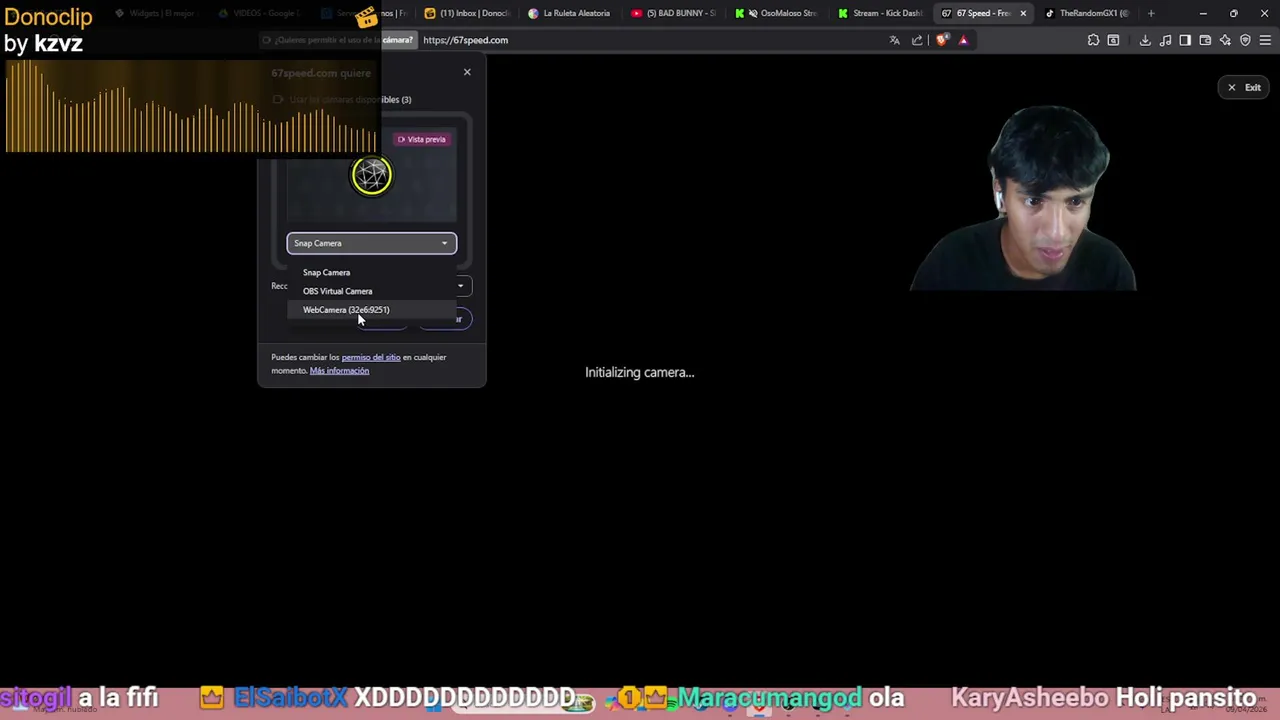Click the camera preview thumbnail in popup
The height and width of the screenshot is (720, 1280).
pyautogui.click(x=372, y=176)
